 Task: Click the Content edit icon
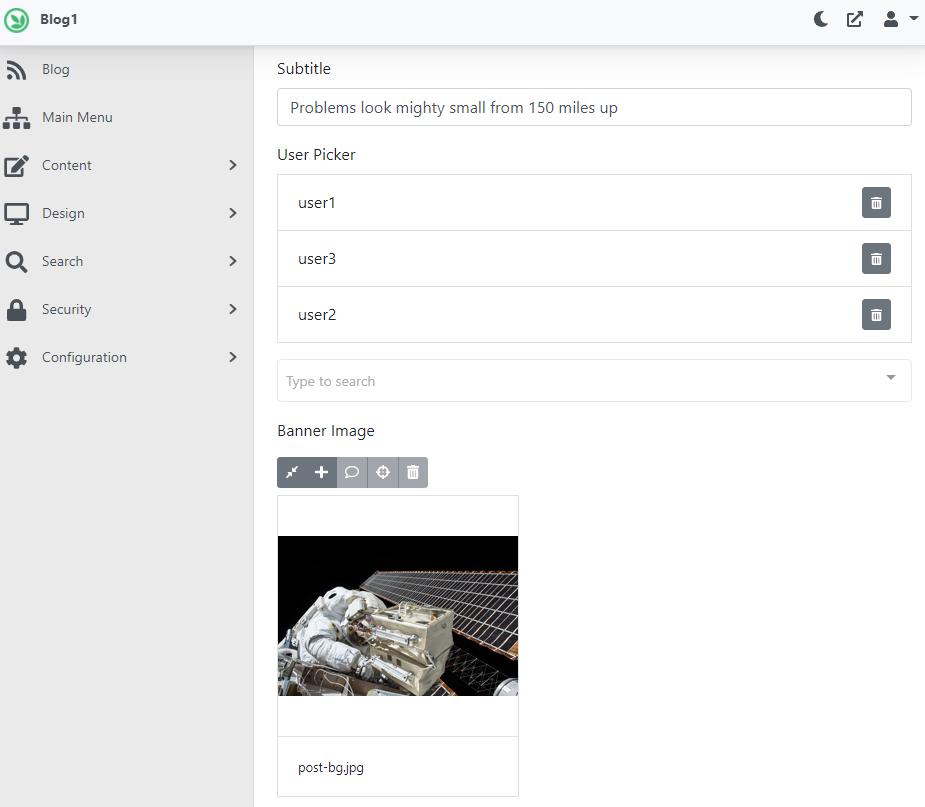pyautogui.click(x=17, y=166)
